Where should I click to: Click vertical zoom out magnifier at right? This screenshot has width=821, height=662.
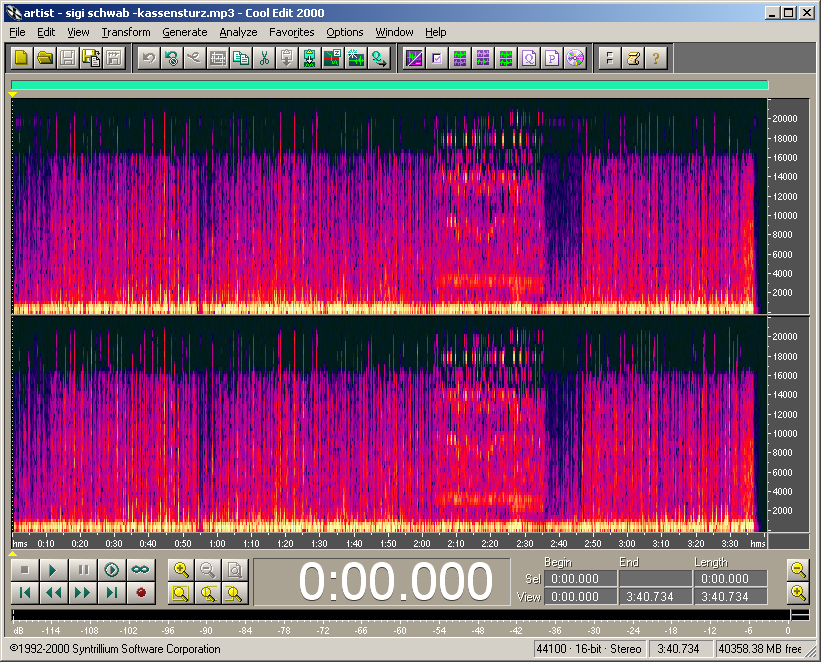tap(797, 570)
